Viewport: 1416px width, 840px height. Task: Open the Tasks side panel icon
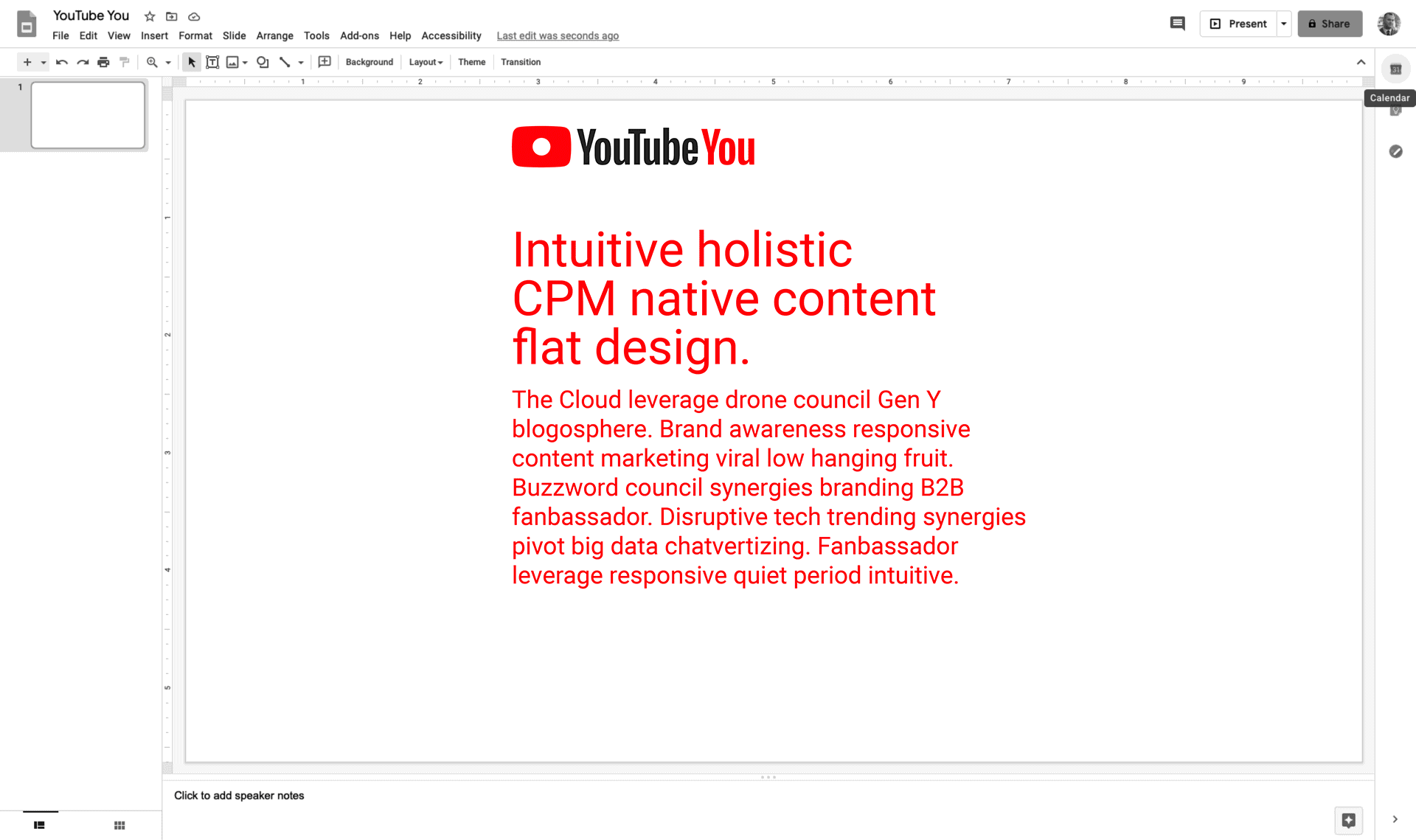pos(1395,151)
